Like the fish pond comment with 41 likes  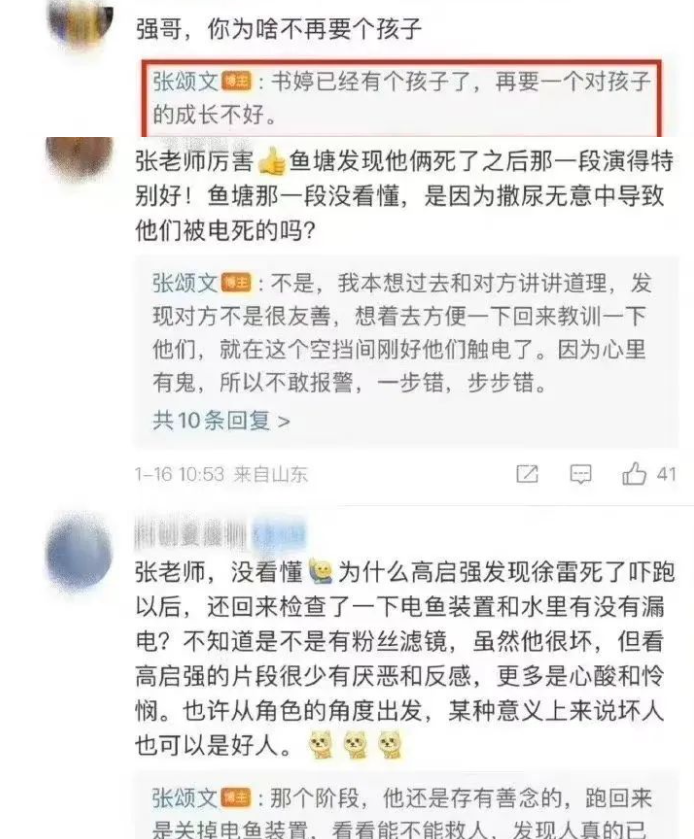tap(634, 474)
